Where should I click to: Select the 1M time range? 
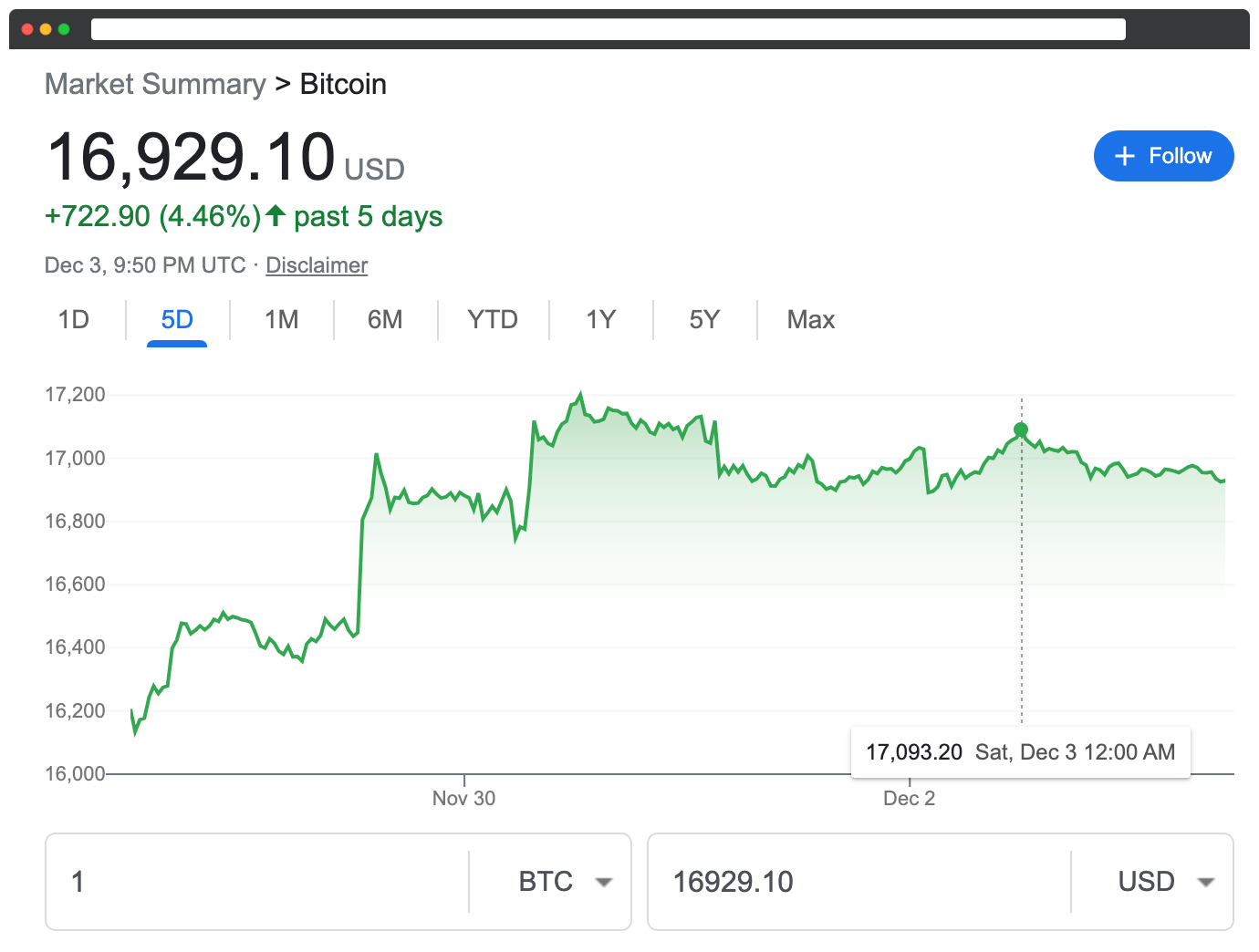pyautogui.click(x=281, y=320)
